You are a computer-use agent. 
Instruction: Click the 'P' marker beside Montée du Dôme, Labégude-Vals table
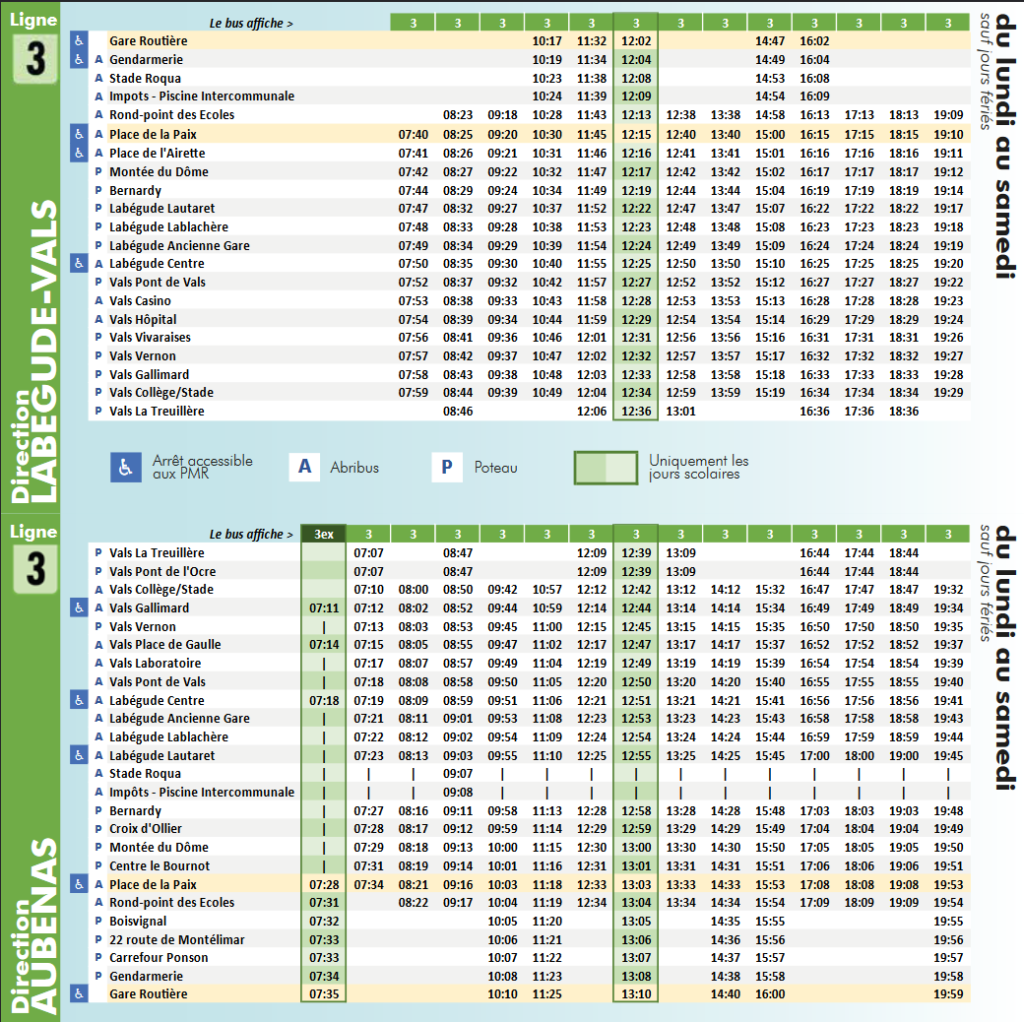(x=99, y=172)
